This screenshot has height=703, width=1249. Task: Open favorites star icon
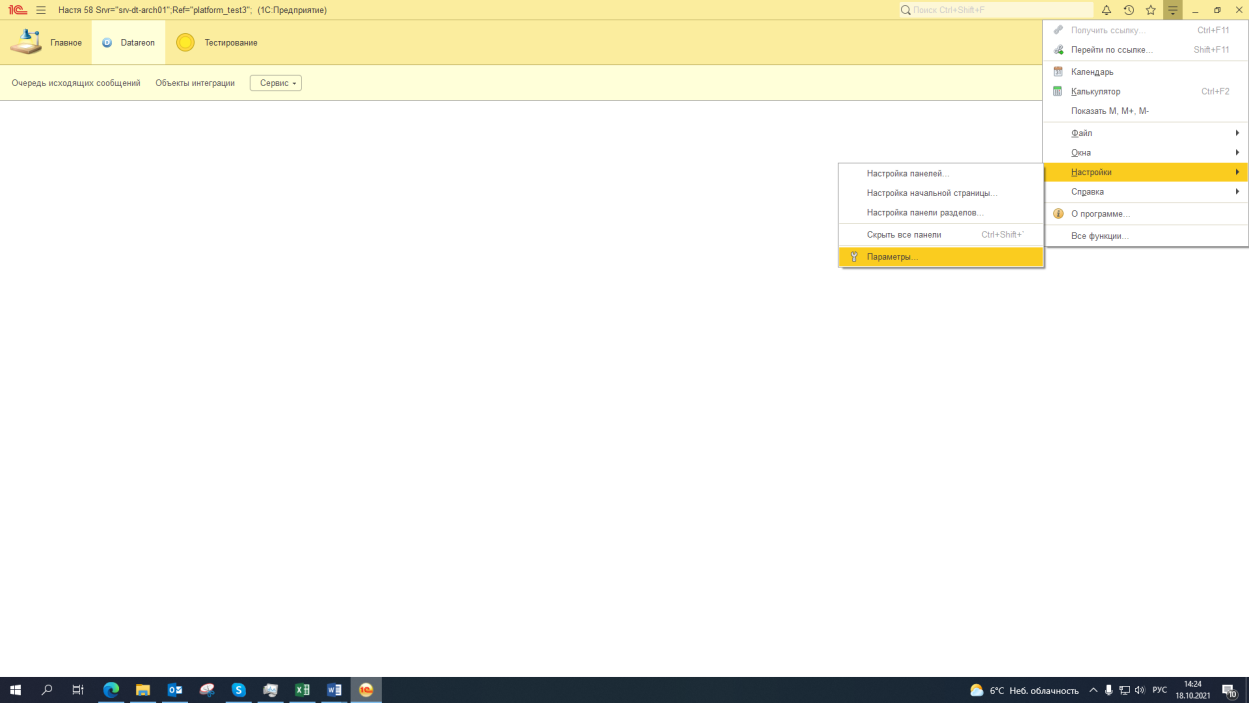(x=1150, y=10)
